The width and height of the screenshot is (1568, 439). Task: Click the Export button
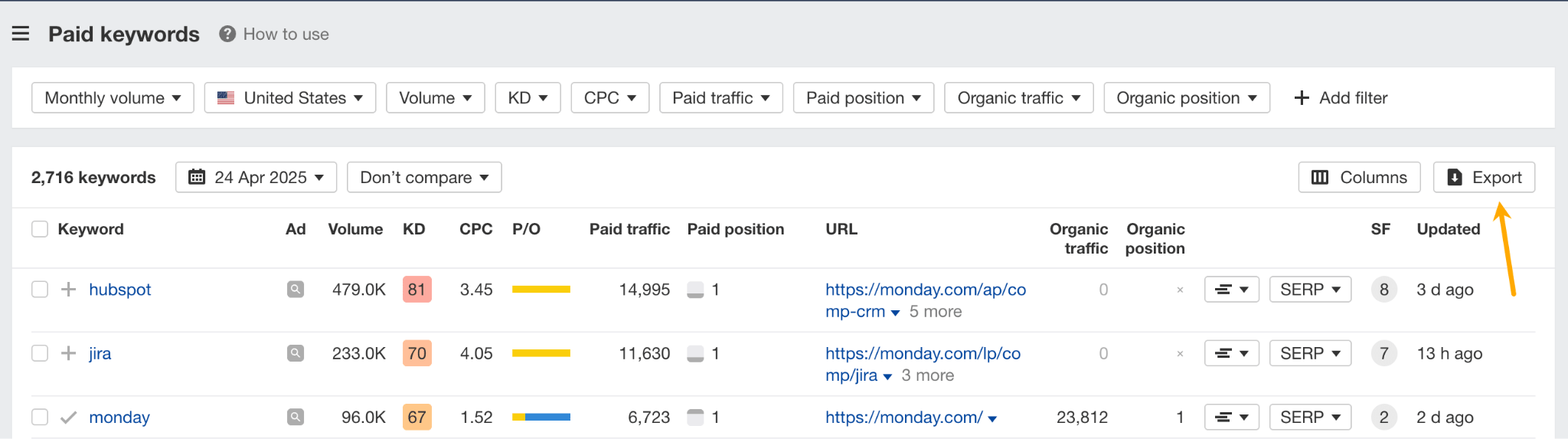1484,177
